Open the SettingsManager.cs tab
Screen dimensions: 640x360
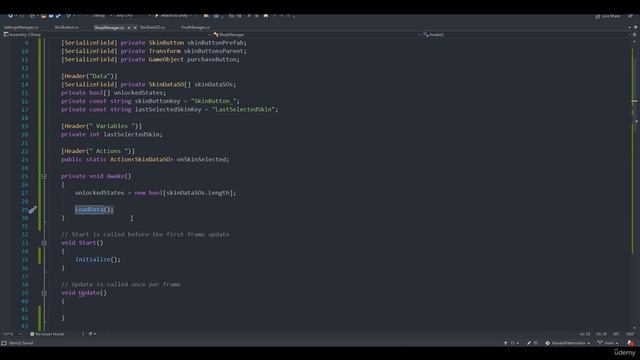[21, 27]
